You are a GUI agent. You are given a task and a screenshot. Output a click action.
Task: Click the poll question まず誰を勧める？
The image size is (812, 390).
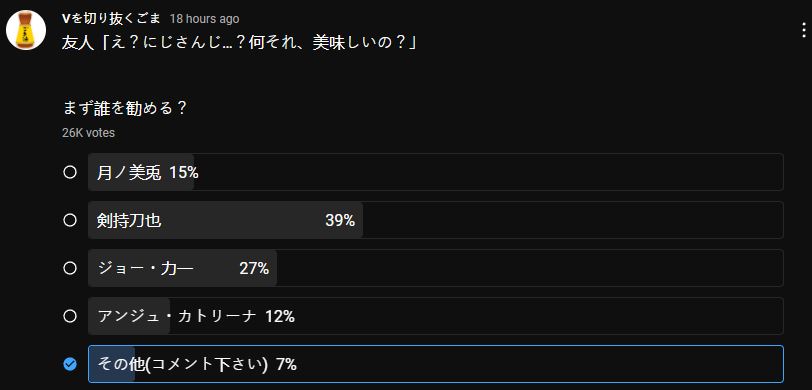125,108
